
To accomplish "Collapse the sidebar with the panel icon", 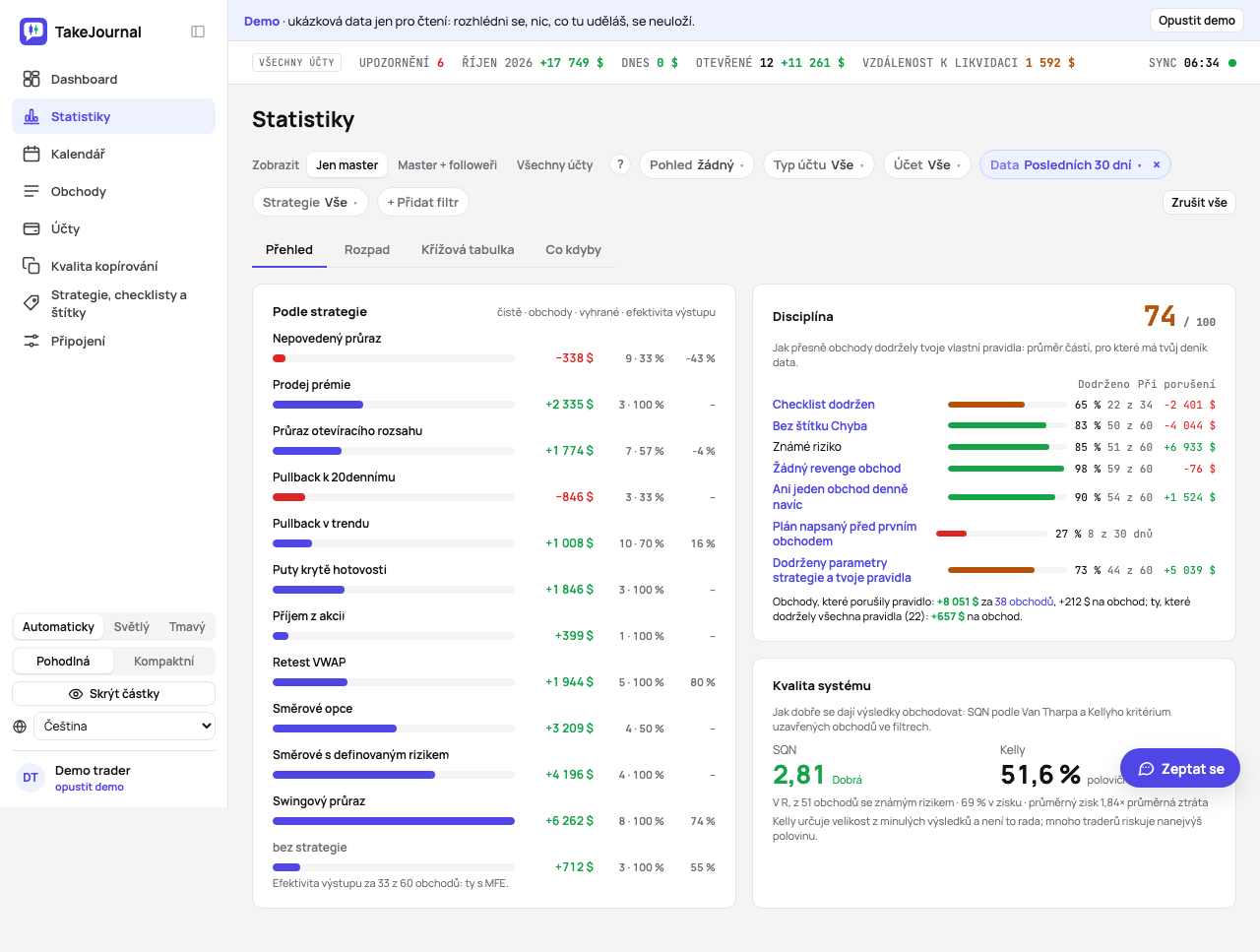I will coord(198,32).
